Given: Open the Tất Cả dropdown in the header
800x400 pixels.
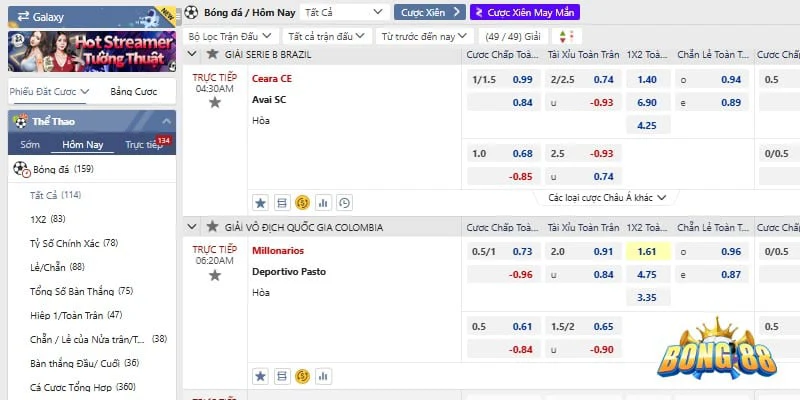Looking at the screenshot, I should [344, 12].
